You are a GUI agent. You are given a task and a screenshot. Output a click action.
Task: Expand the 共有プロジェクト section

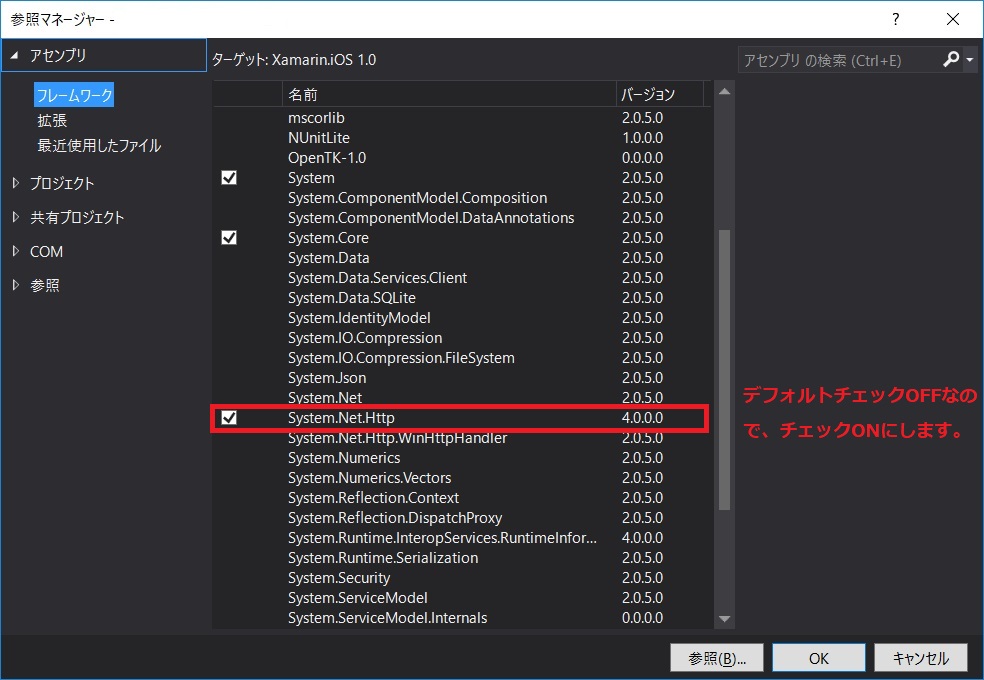(x=16, y=217)
